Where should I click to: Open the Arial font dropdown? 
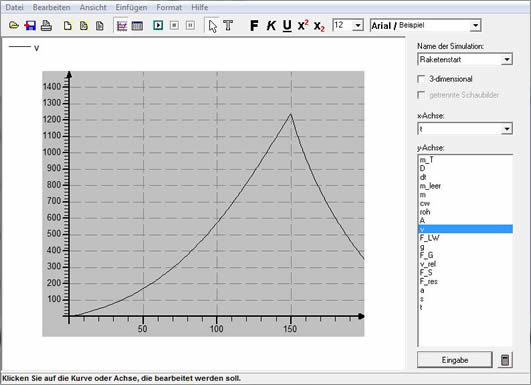(476, 26)
